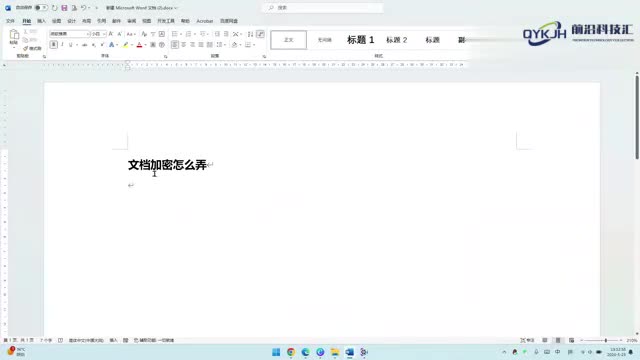This screenshot has height=360, width=640.
Task: Open the Undo history dropdown arrow
Action: [89, 8]
